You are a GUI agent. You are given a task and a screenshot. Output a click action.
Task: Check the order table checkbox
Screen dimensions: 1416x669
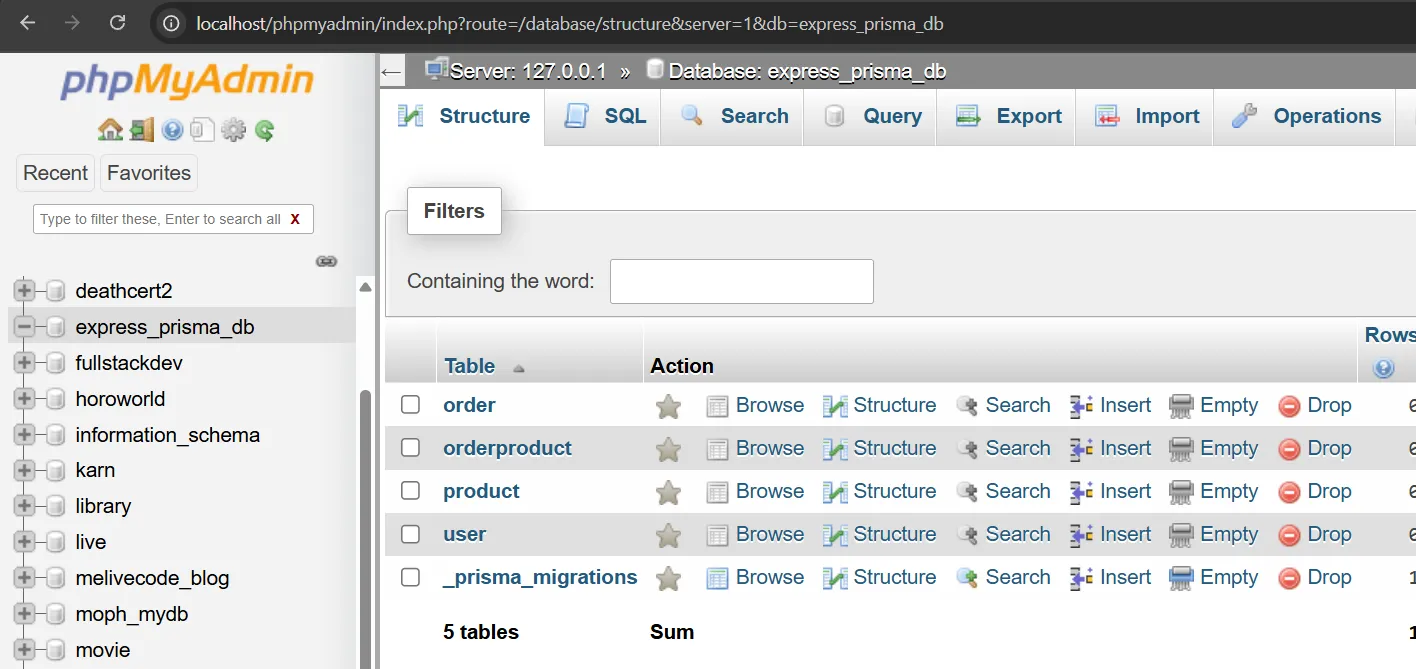(410, 405)
